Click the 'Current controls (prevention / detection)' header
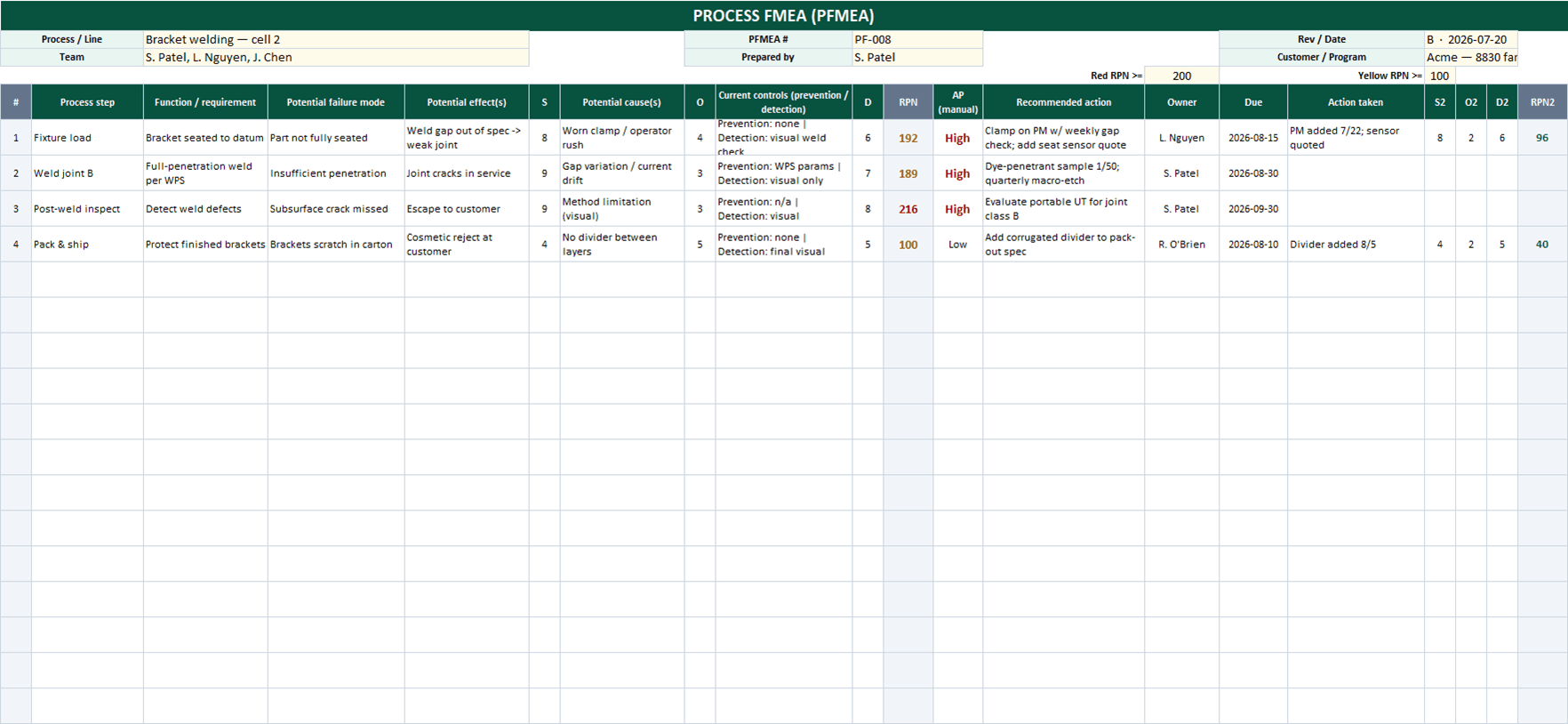This screenshot has height=724, width=1568. click(x=783, y=102)
